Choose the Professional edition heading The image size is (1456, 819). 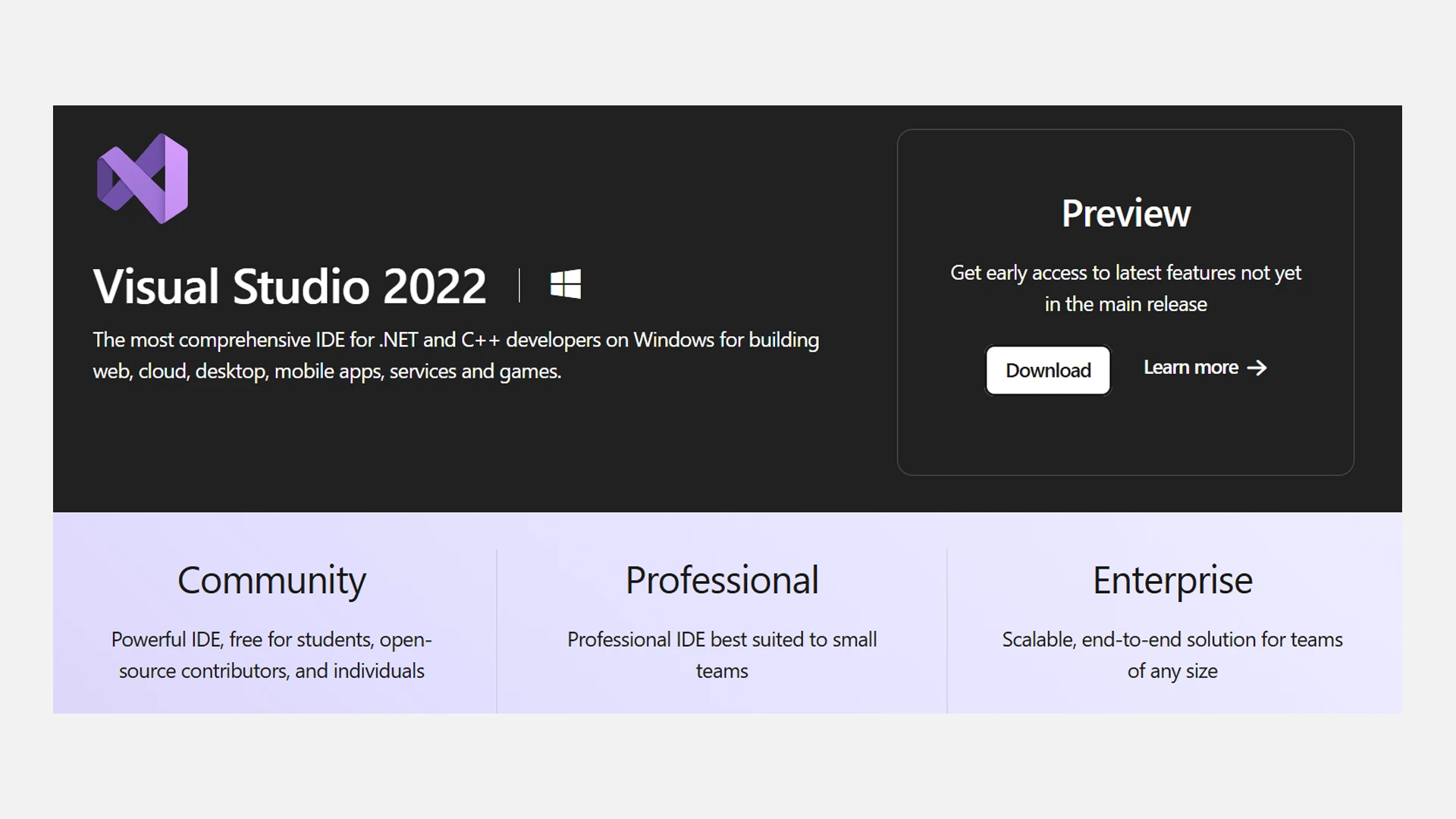722,580
